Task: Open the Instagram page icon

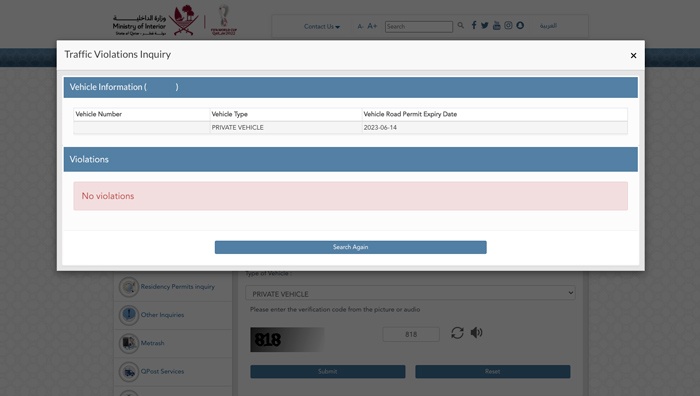Action: point(508,25)
